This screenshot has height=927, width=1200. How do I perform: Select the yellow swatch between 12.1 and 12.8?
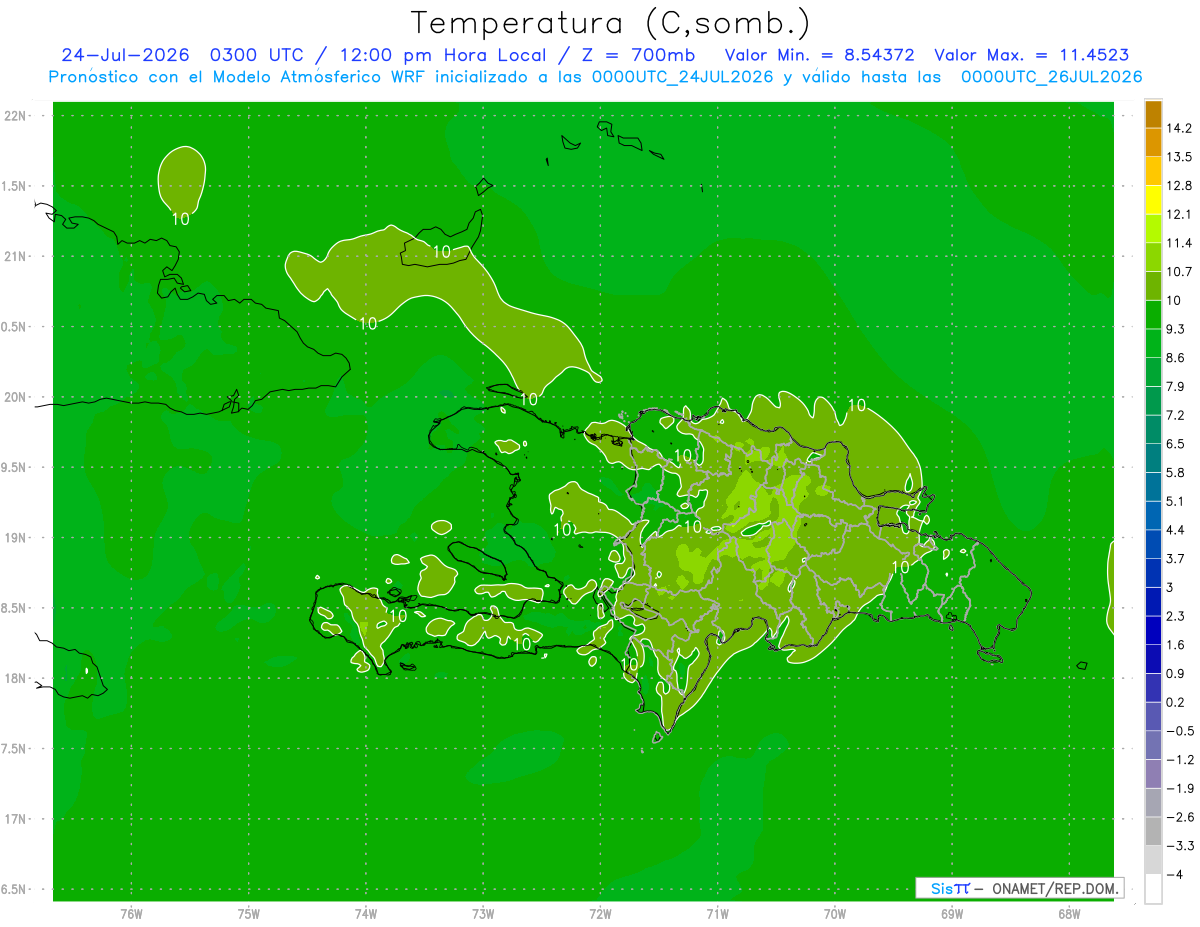click(x=1153, y=200)
